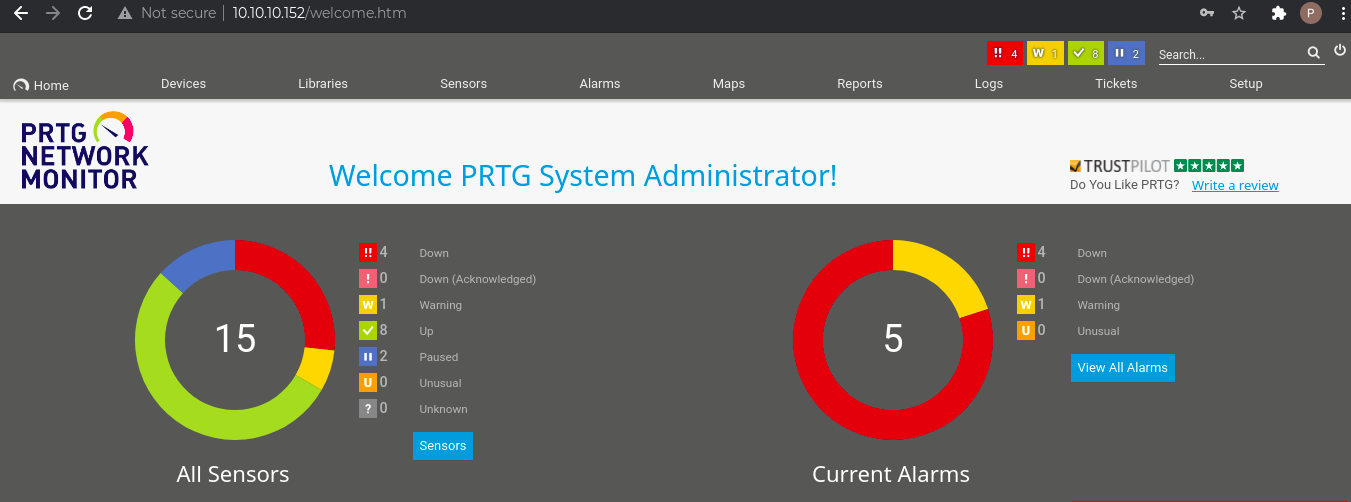
Task: Click the browser back arrow
Action: [x=20, y=13]
